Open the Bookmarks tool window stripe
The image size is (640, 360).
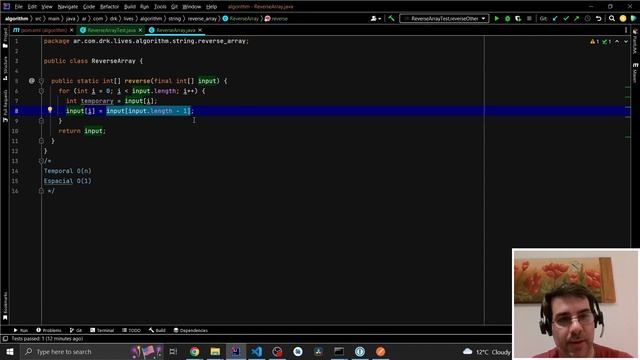pyautogui.click(x=5, y=306)
